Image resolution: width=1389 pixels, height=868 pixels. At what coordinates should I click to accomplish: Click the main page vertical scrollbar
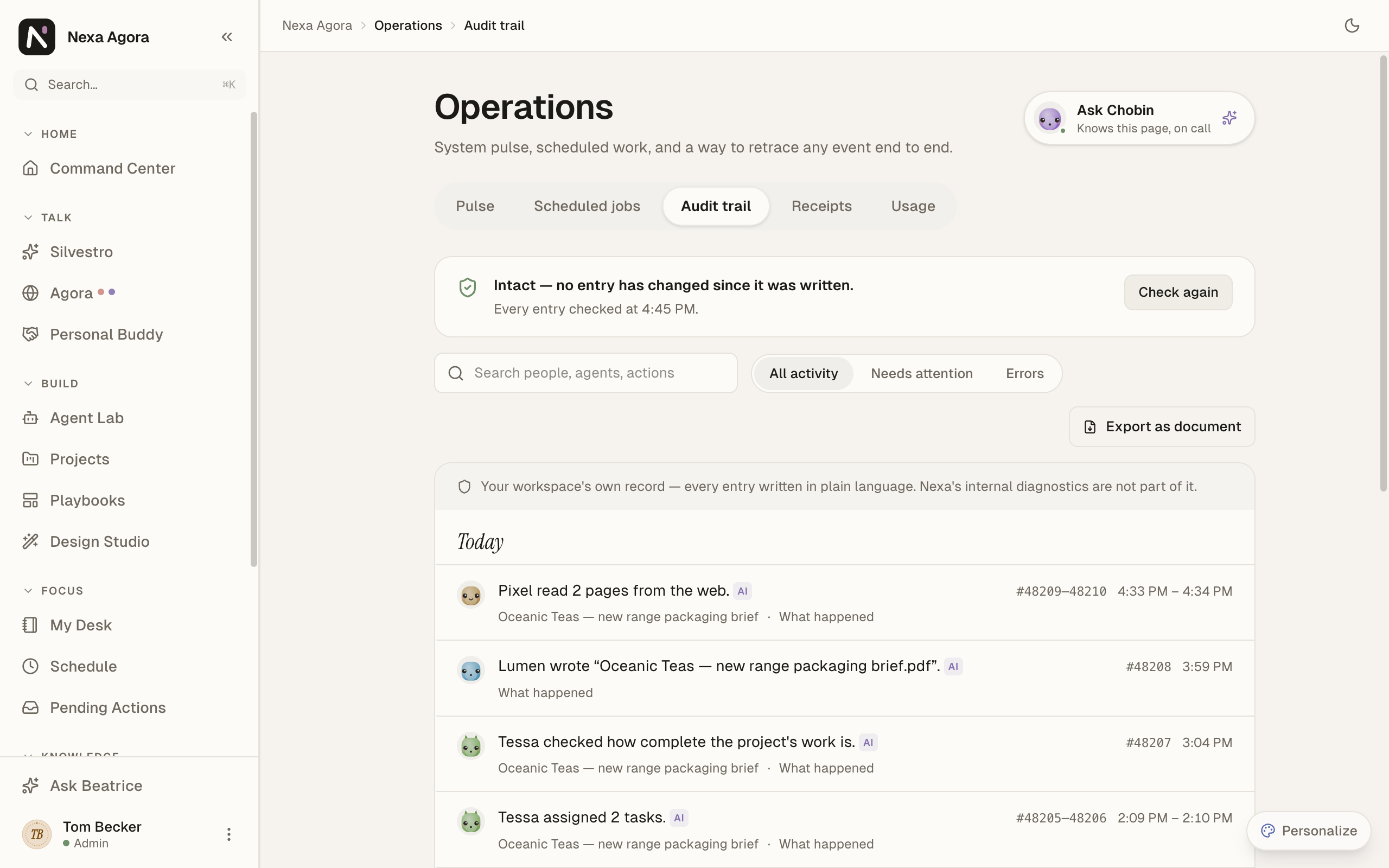(x=1383, y=273)
